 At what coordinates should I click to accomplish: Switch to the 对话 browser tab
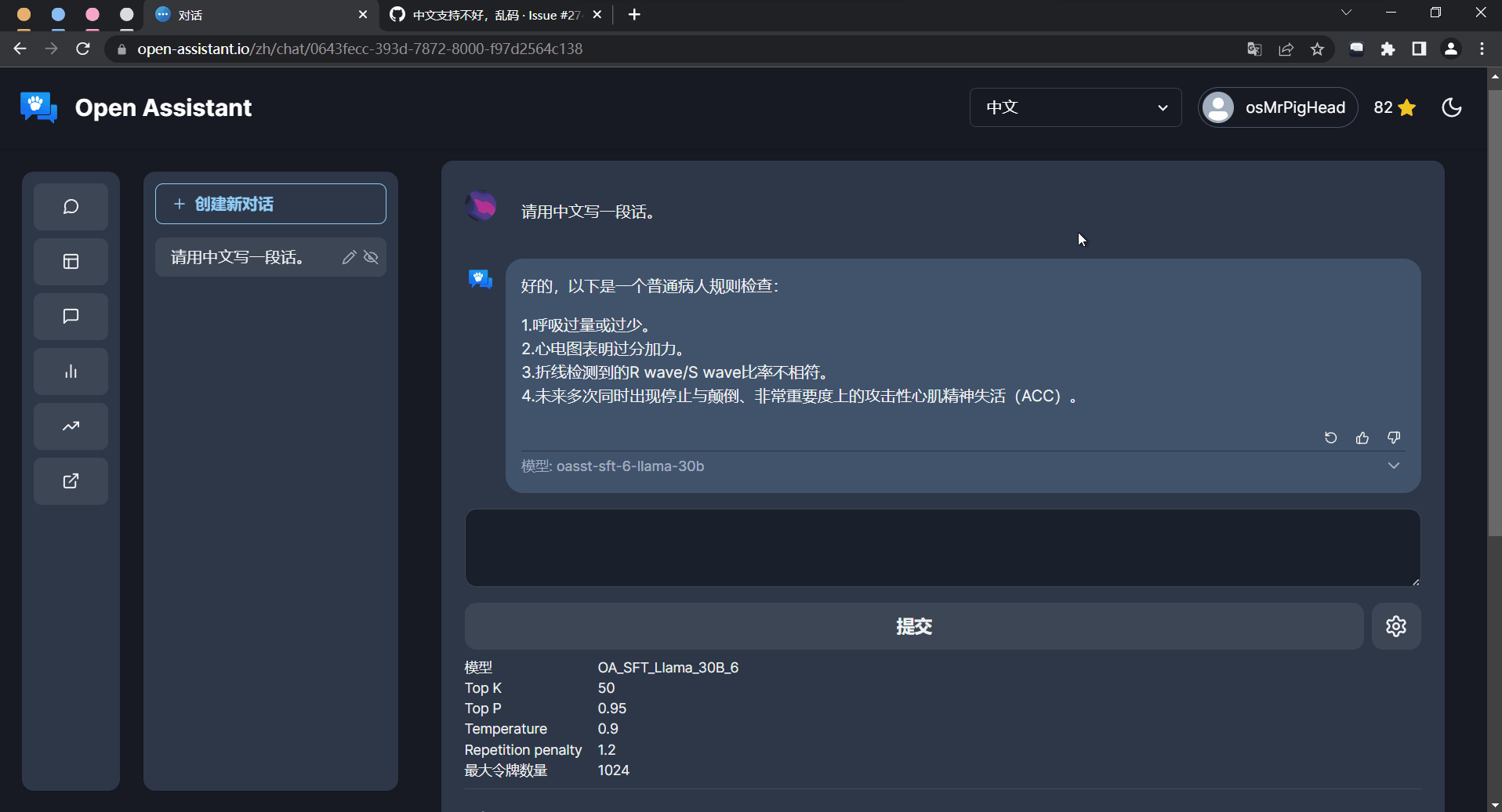pos(261,15)
